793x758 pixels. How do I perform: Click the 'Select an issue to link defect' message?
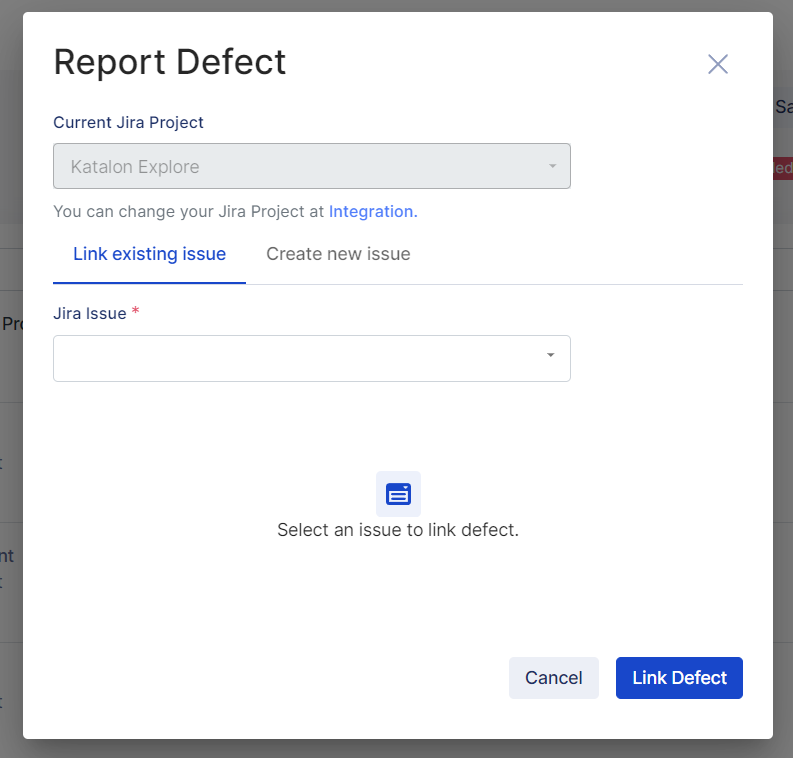(397, 530)
